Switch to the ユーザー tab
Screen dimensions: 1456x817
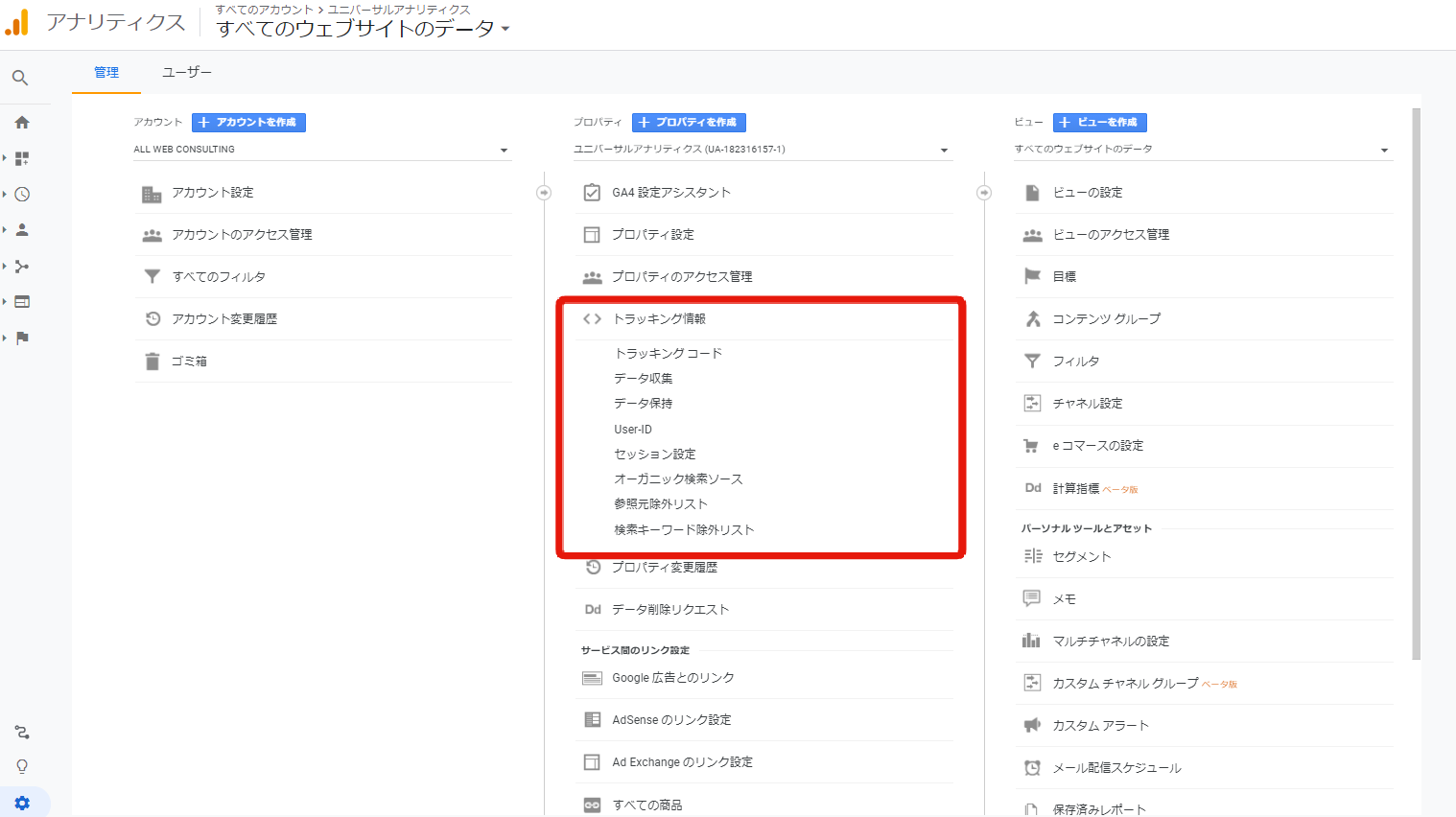(187, 73)
